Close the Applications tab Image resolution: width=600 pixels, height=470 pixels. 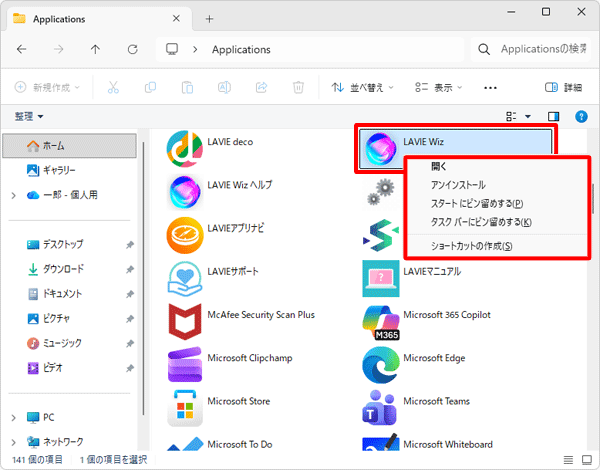[176, 18]
